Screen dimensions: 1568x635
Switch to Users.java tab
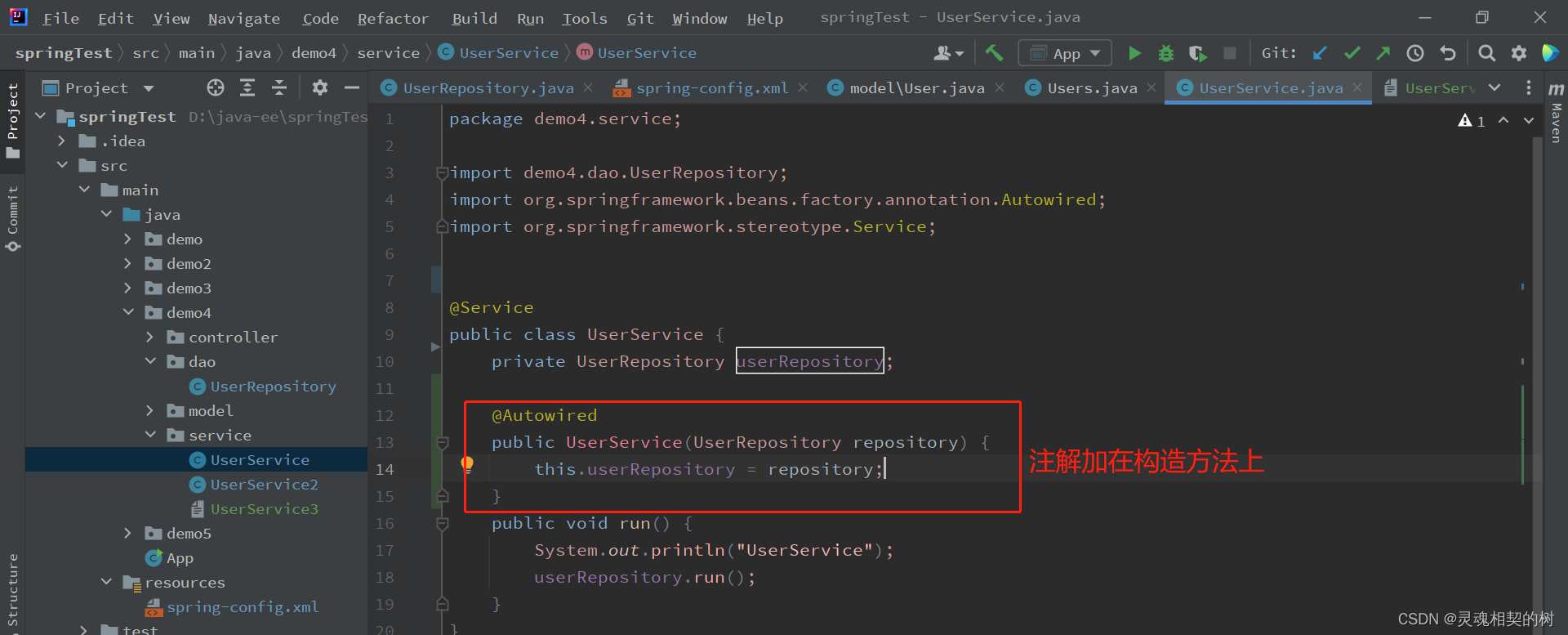[x=1092, y=87]
